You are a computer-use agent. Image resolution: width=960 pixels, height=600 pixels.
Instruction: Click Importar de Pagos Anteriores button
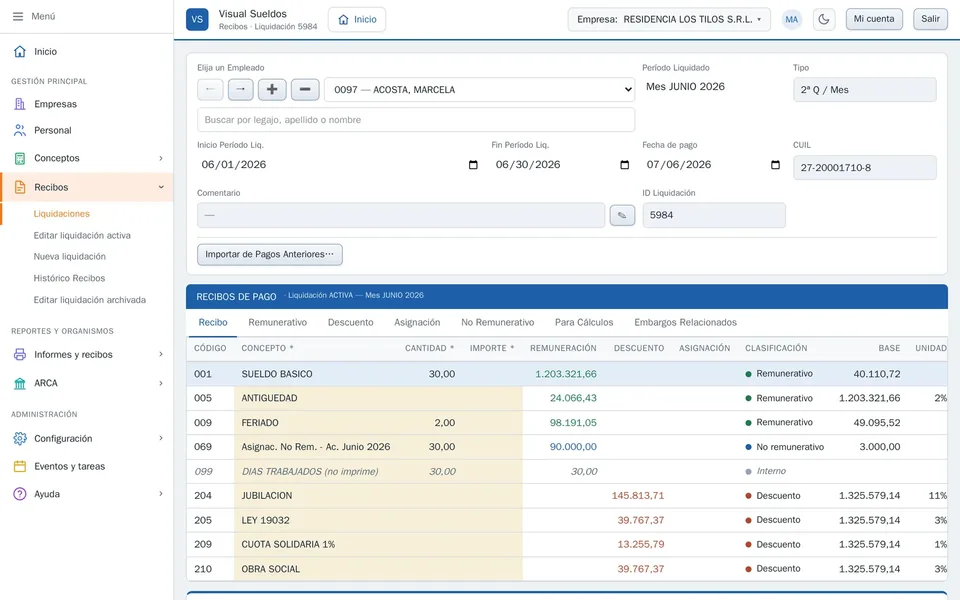click(x=269, y=255)
